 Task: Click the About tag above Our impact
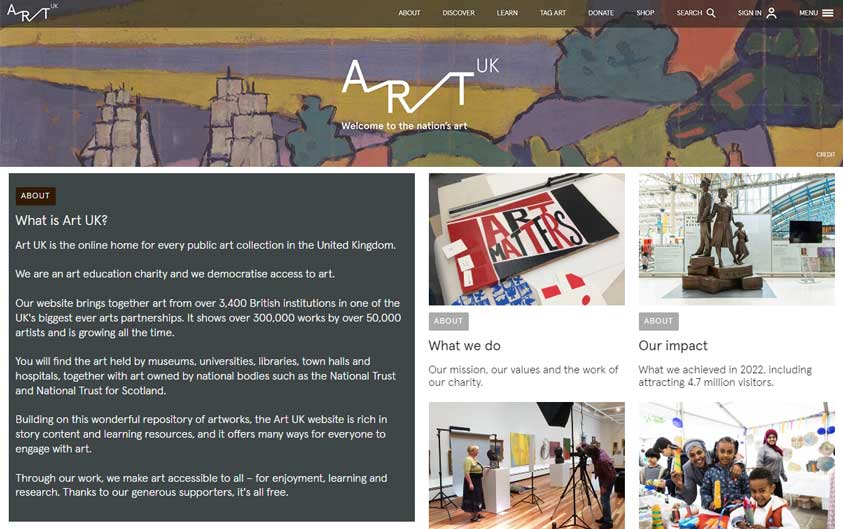(658, 321)
